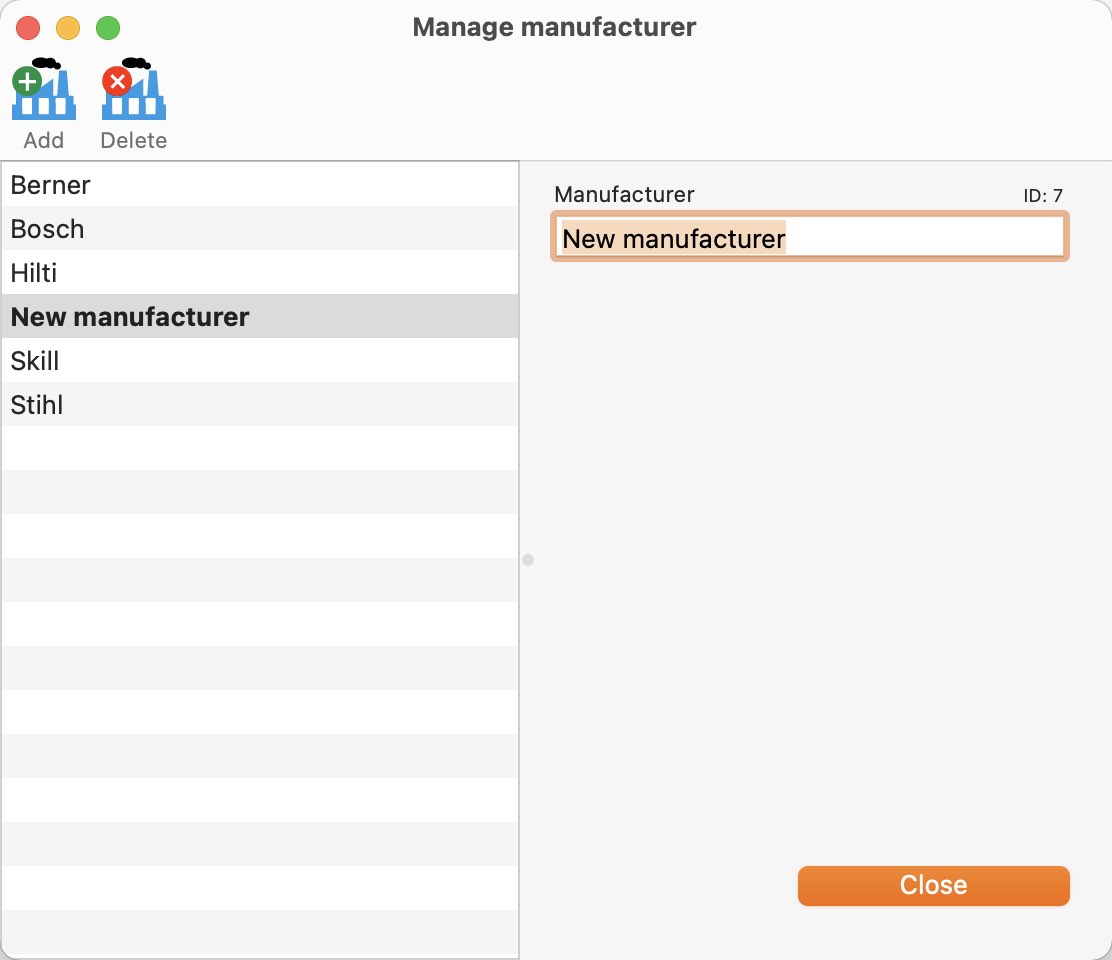1112x960 pixels.
Task: Select Hilti in the manufacturer list
Action: tap(260, 272)
